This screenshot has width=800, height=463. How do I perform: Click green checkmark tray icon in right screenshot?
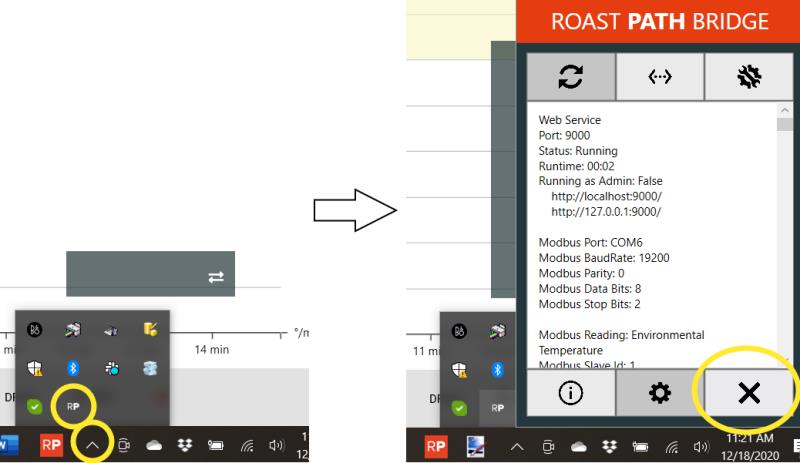click(x=459, y=408)
